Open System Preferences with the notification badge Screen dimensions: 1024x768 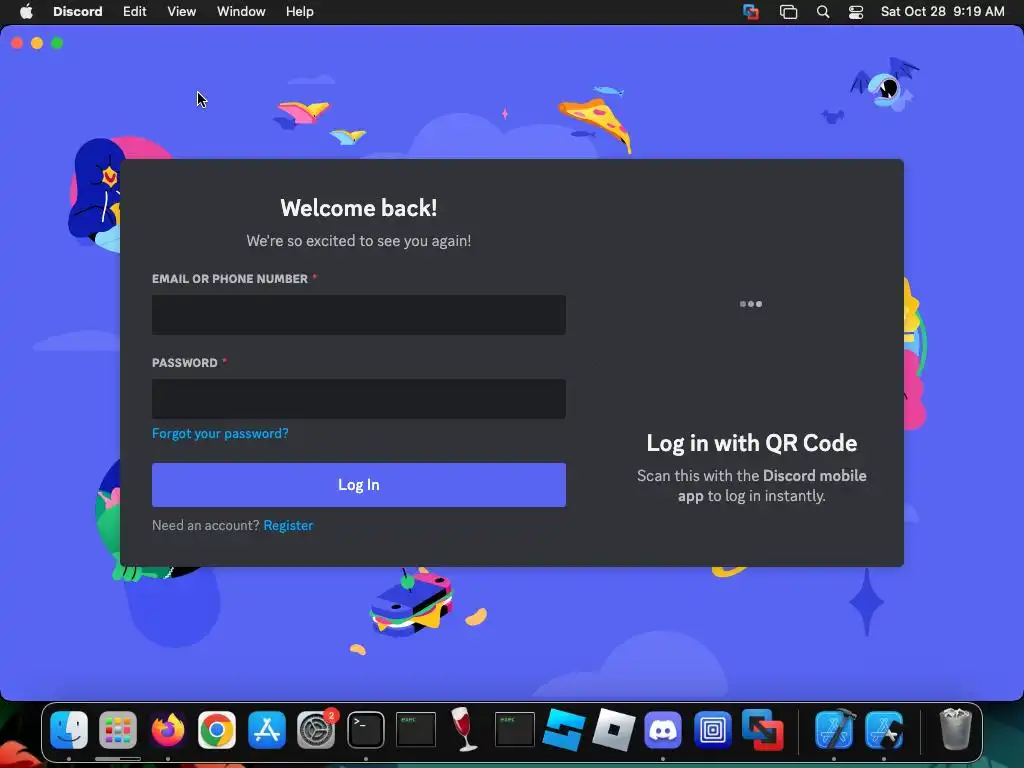pos(317,729)
